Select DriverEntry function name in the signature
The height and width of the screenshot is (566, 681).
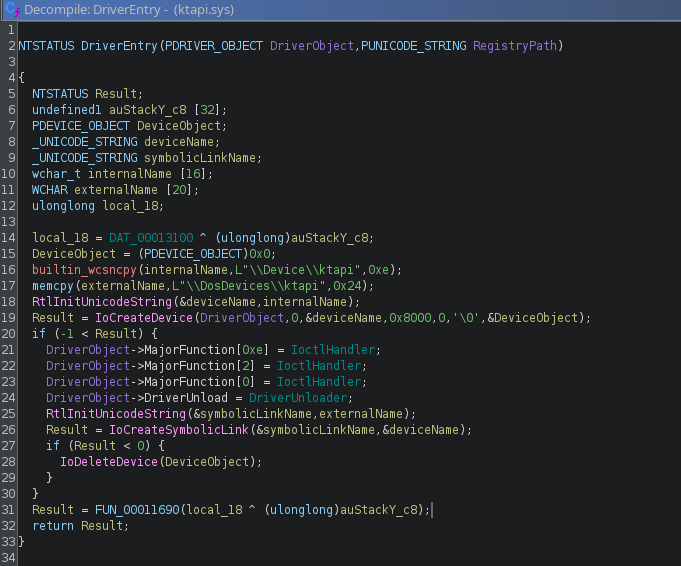coord(119,46)
